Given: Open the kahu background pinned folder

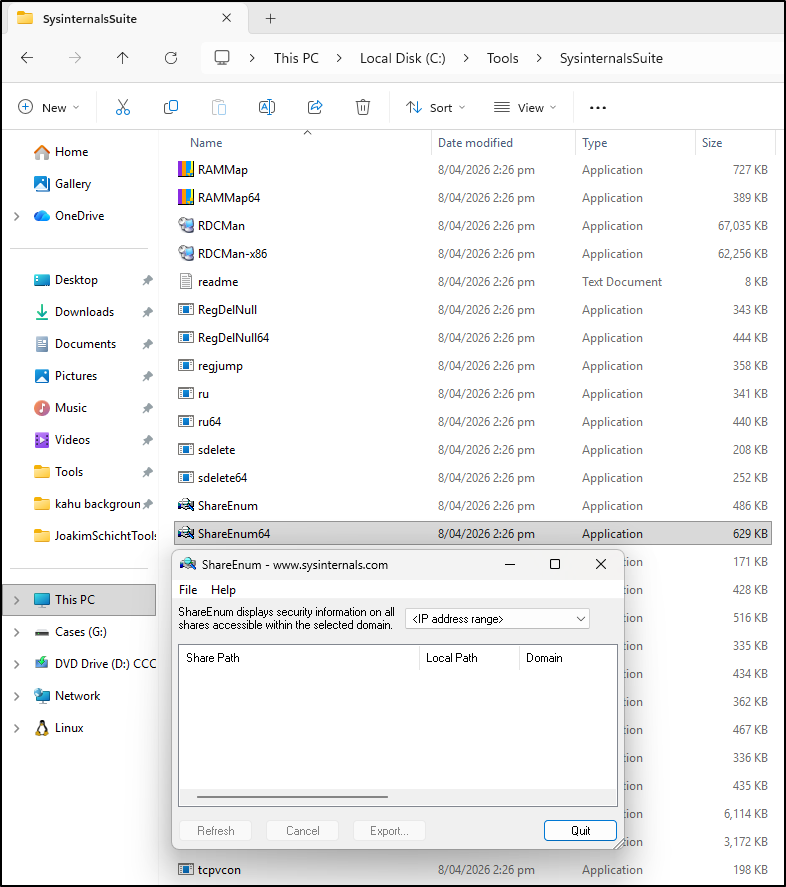Looking at the screenshot, I should point(87,503).
